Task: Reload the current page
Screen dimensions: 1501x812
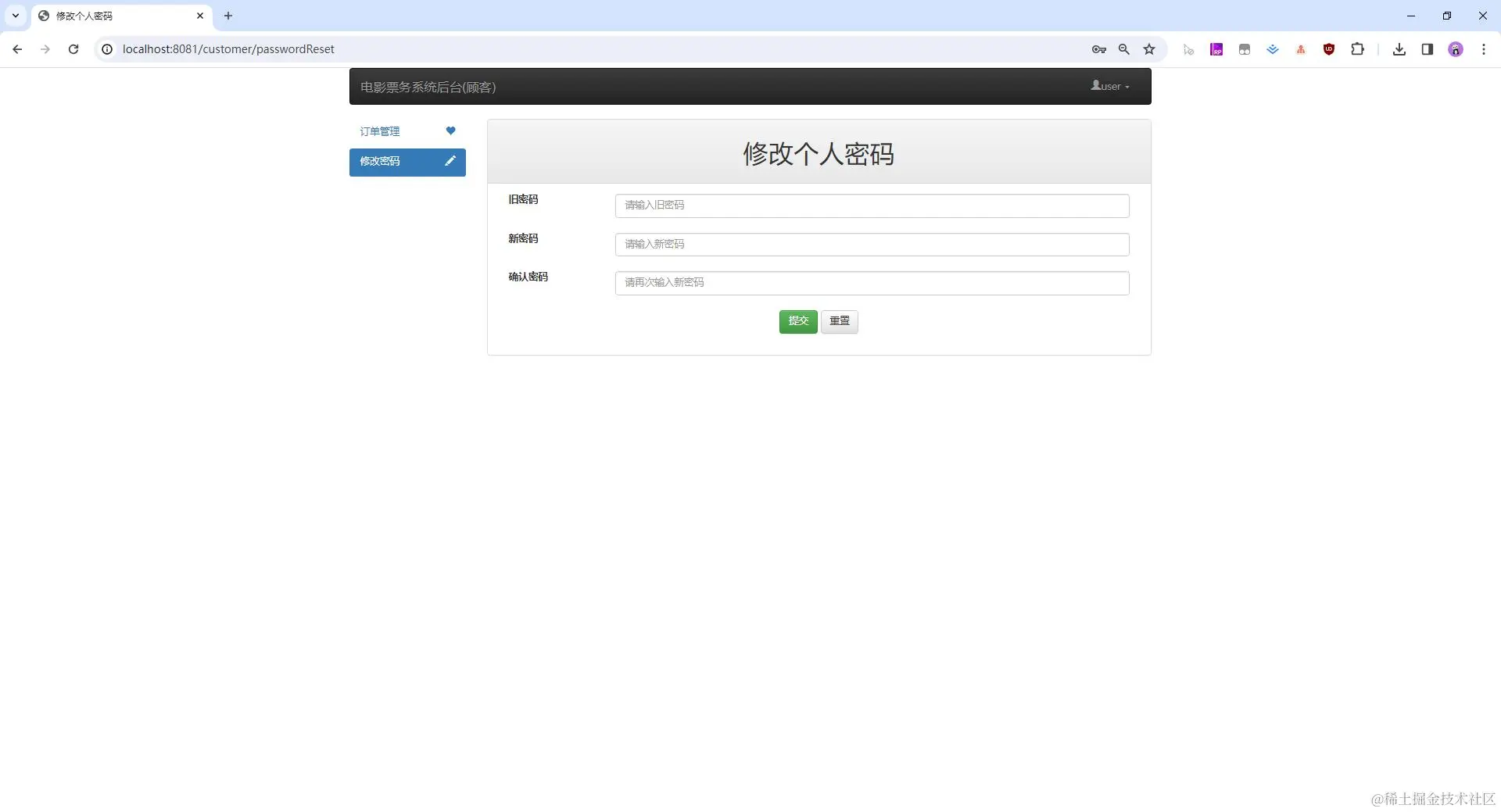Action: (73, 49)
